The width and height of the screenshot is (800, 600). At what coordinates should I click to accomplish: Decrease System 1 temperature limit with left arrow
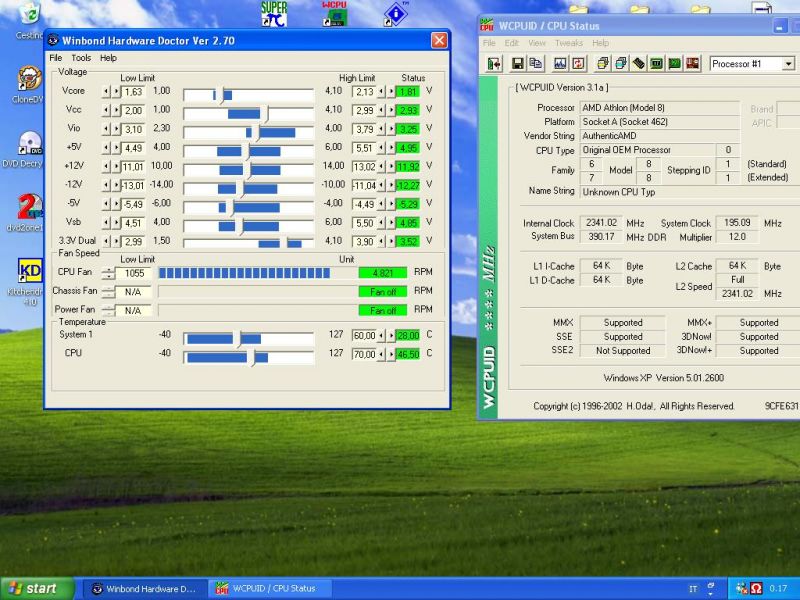click(x=381, y=336)
